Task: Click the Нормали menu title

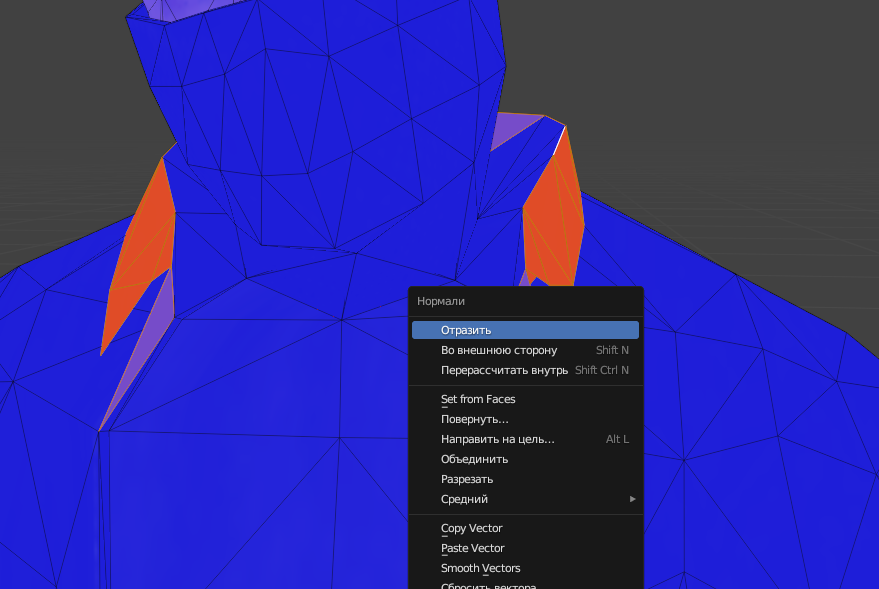Action: 441,301
